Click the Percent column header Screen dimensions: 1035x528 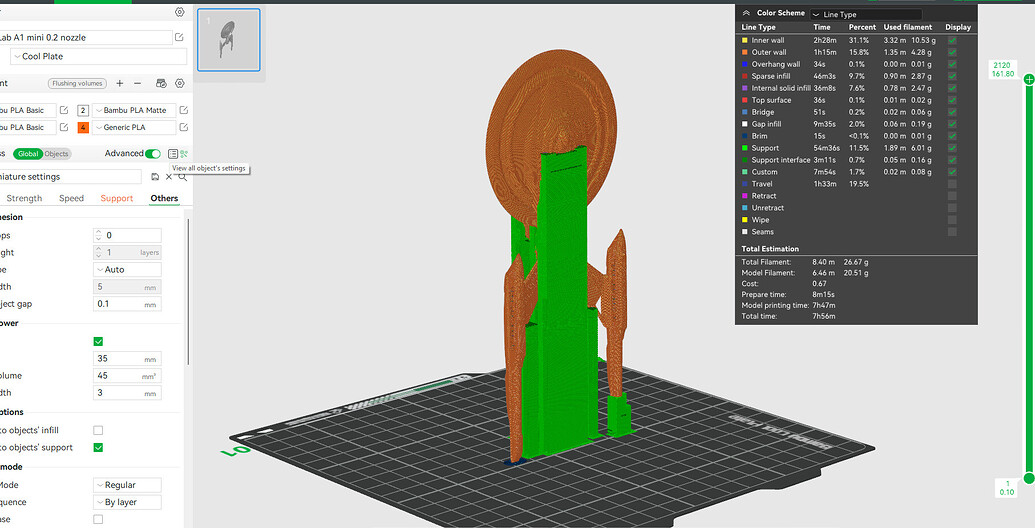click(862, 27)
